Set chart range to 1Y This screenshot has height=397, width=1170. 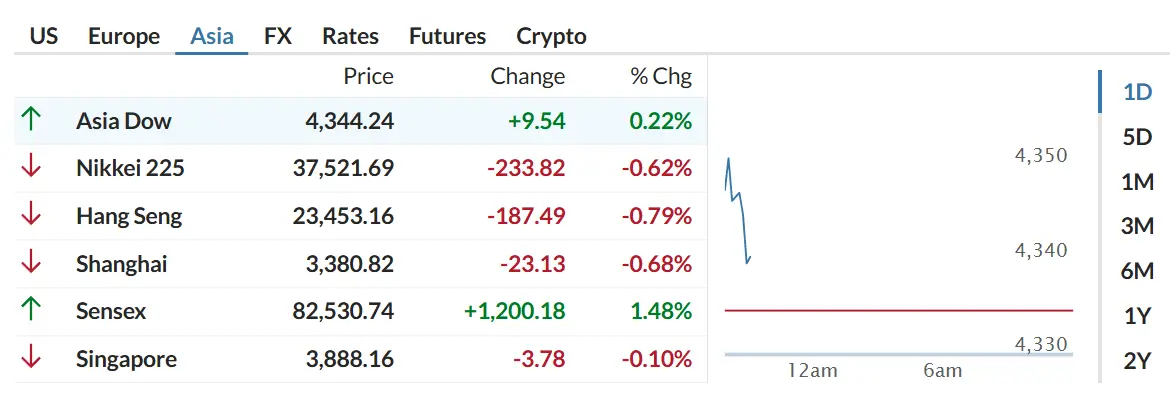(1137, 316)
